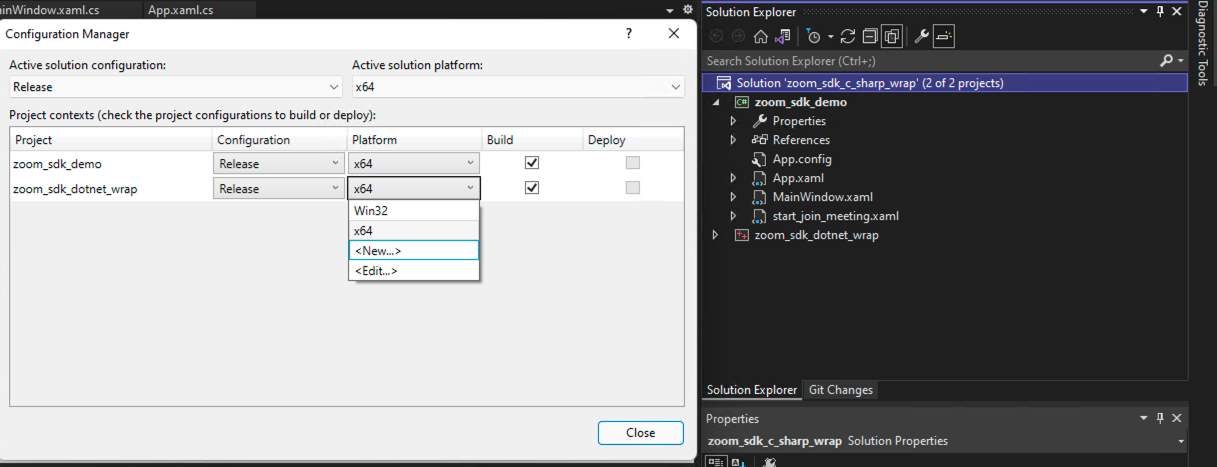
Task: Click Collapse All icon in Solution Explorer
Action: pos(870,37)
